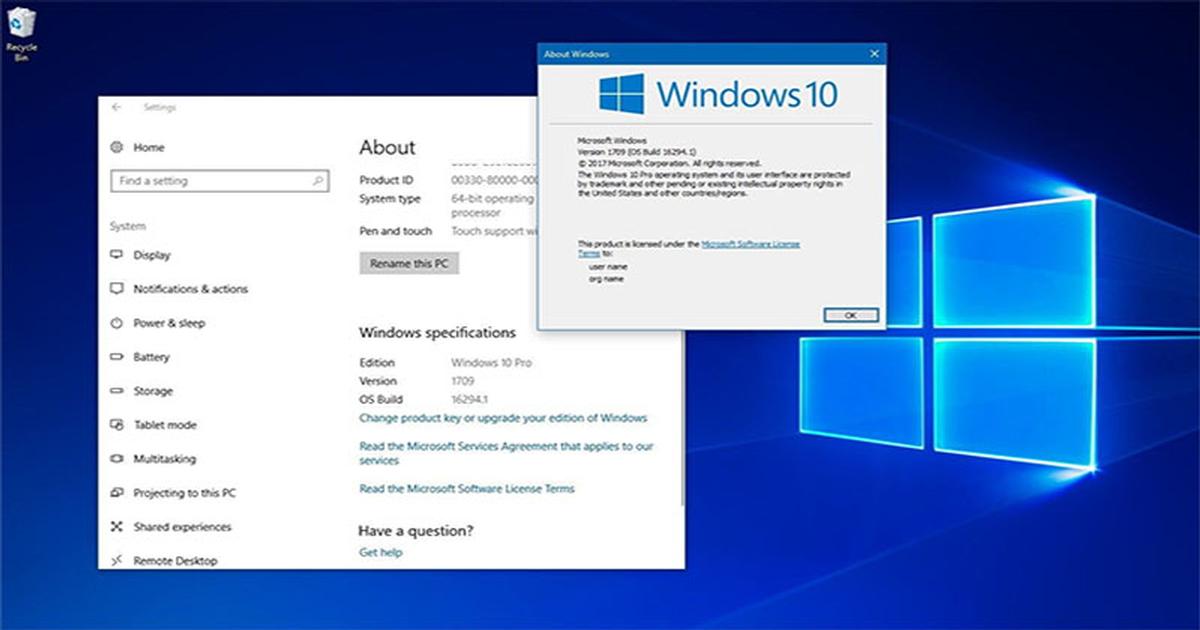Click the Multitasking icon
Viewport: 1200px width, 630px height.
[116, 459]
